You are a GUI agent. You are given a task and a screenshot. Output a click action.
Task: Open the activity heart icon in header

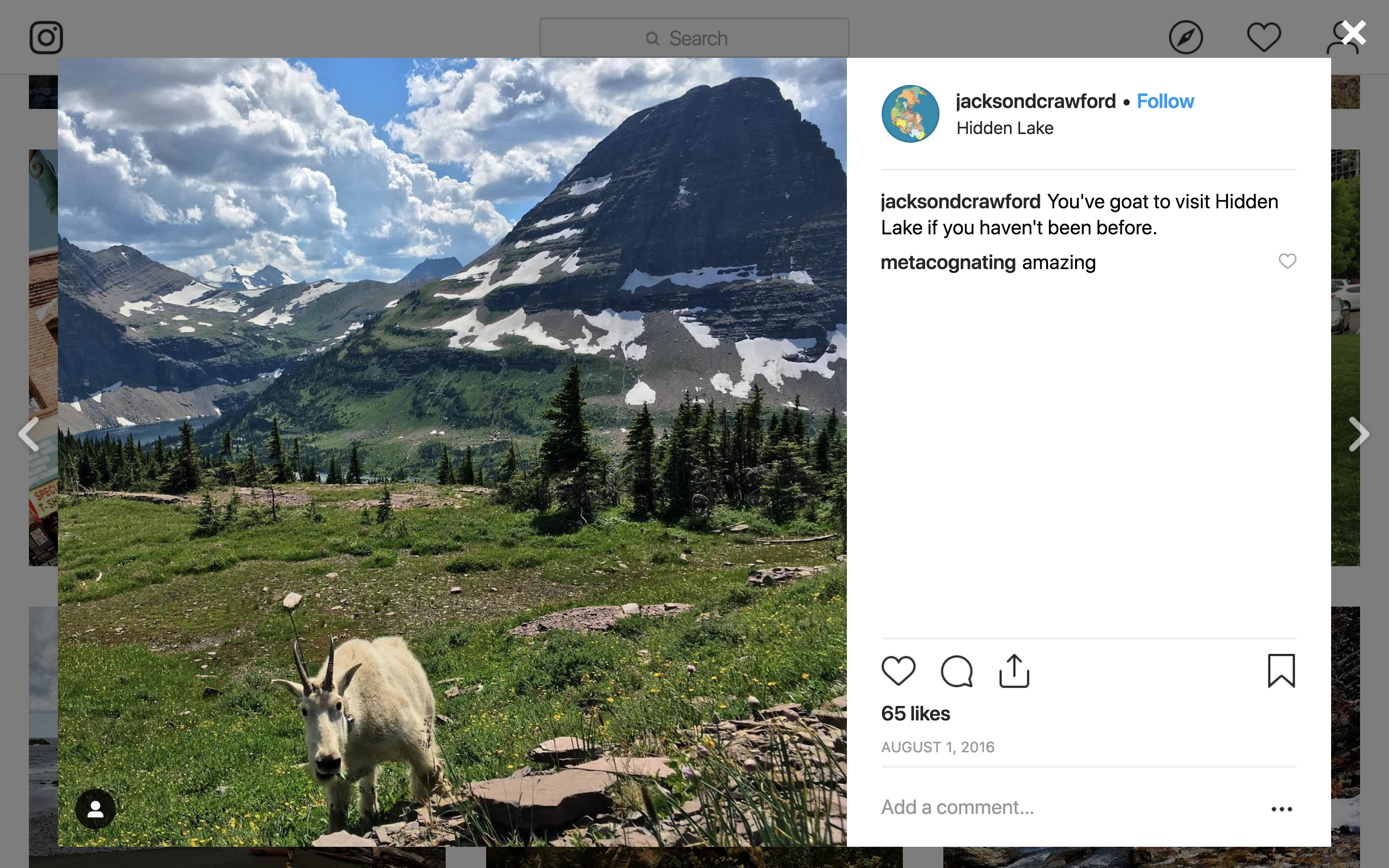coord(1263,38)
